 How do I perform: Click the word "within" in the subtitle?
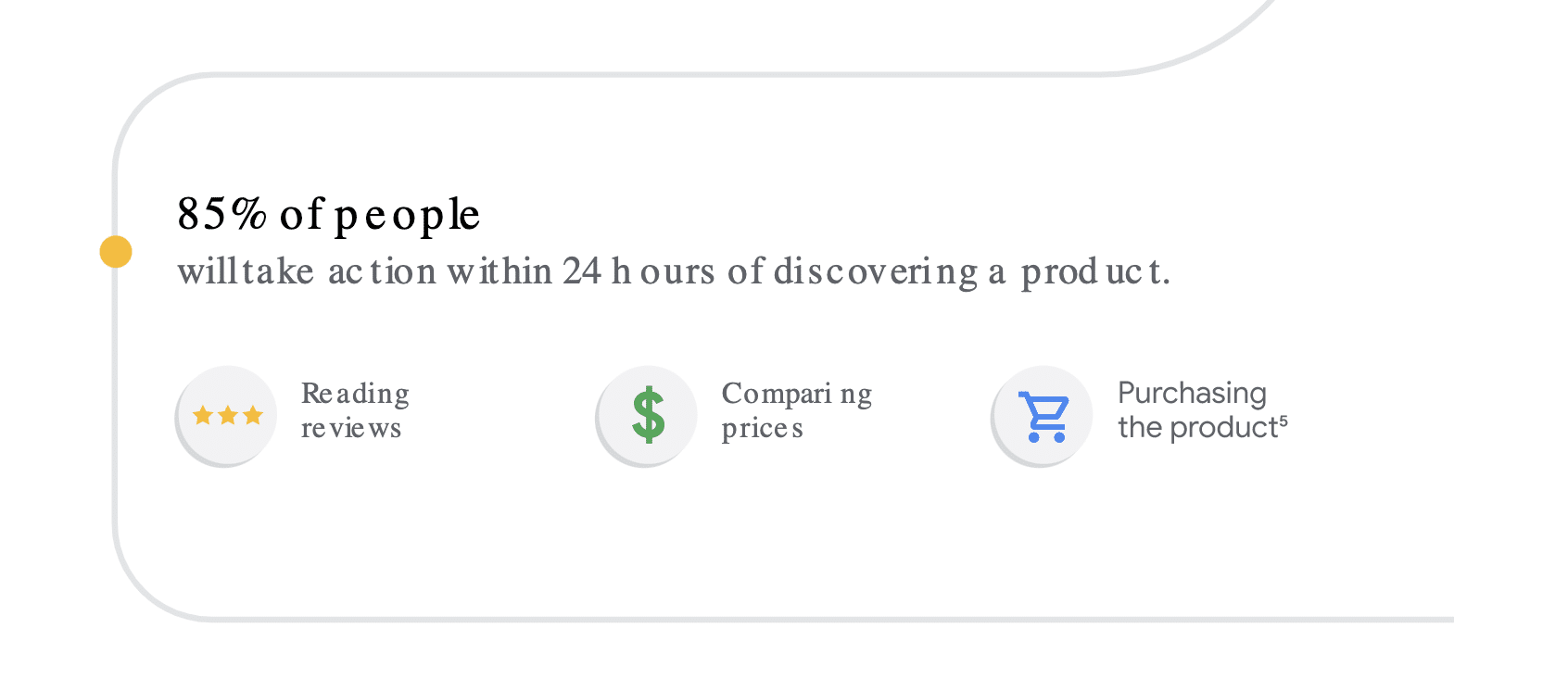click(500, 271)
